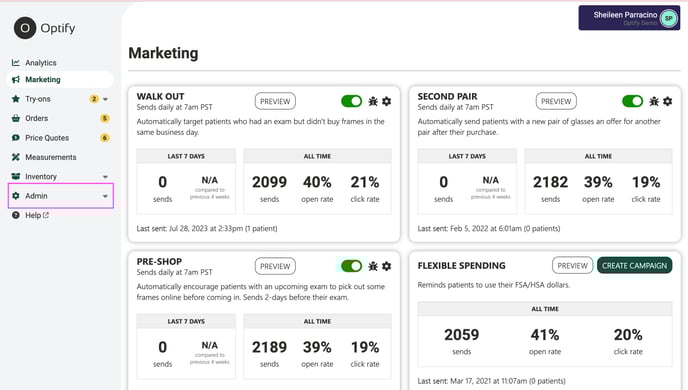Screen dimensions: 688x390
Task: Open Second Pair campaign settings gear
Action: click(x=667, y=101)
